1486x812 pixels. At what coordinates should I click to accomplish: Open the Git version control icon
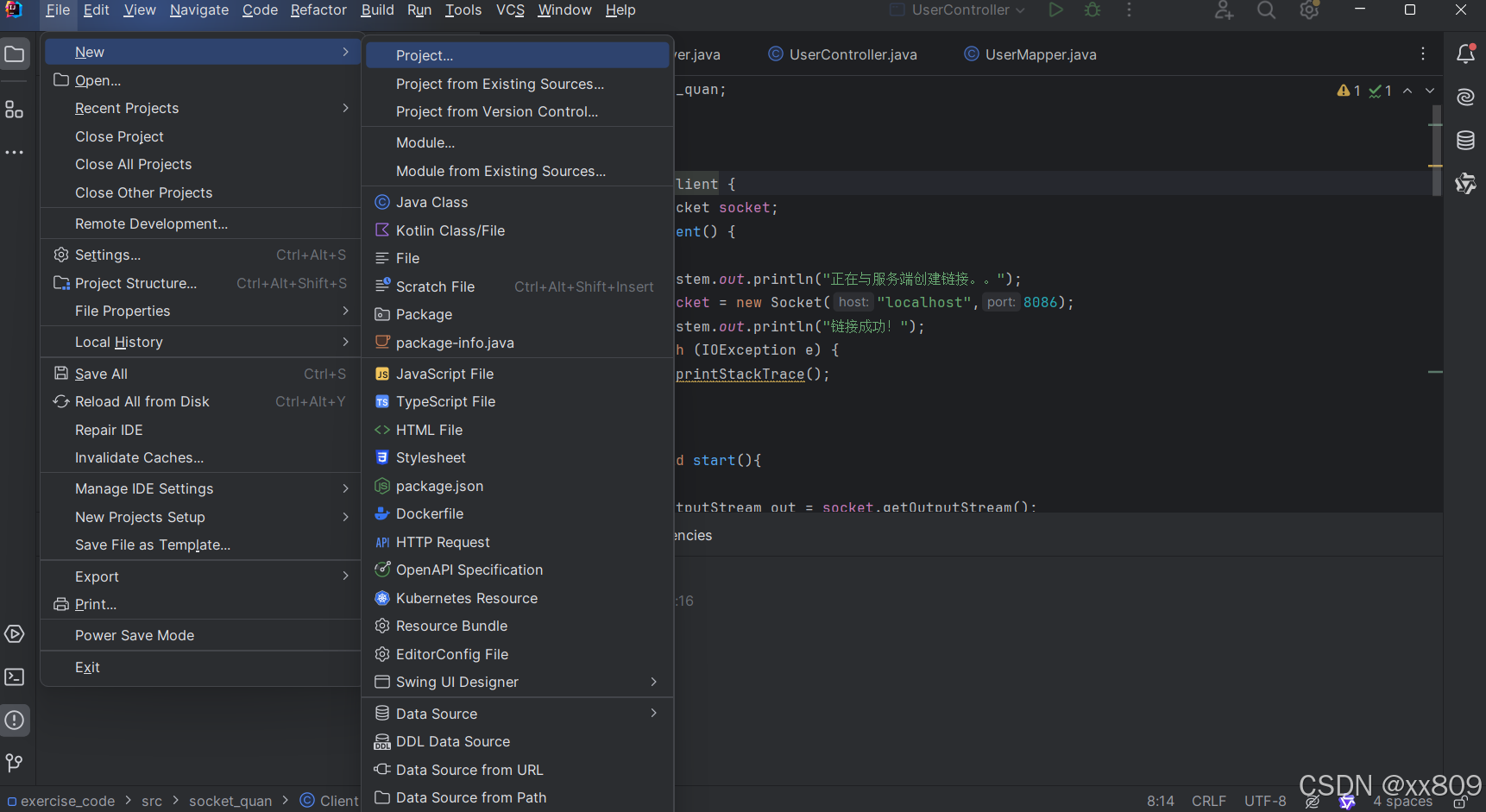click(15, 763)
